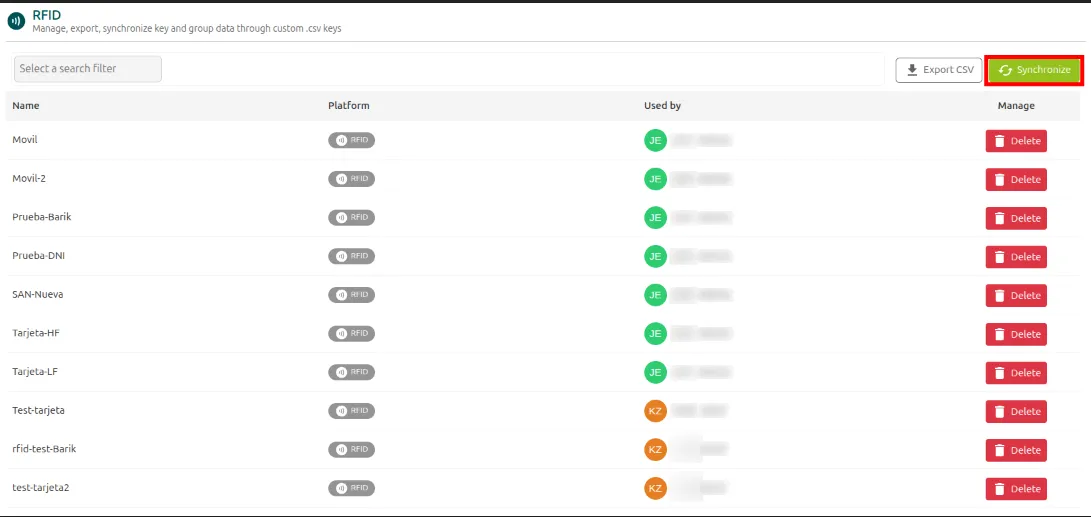Viewport: 1091px width, 517px height.
Task: Click the RFID badge in Tarjeta-HF row
Action: [351, 333]
